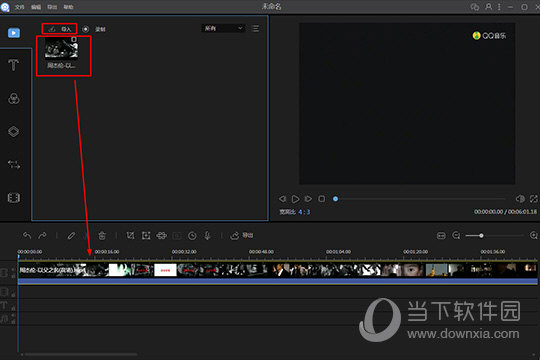The width and height of the screenshot is (540, 360).
Task: Change the 4:3 aspect ratio
Action: point(304,212)
